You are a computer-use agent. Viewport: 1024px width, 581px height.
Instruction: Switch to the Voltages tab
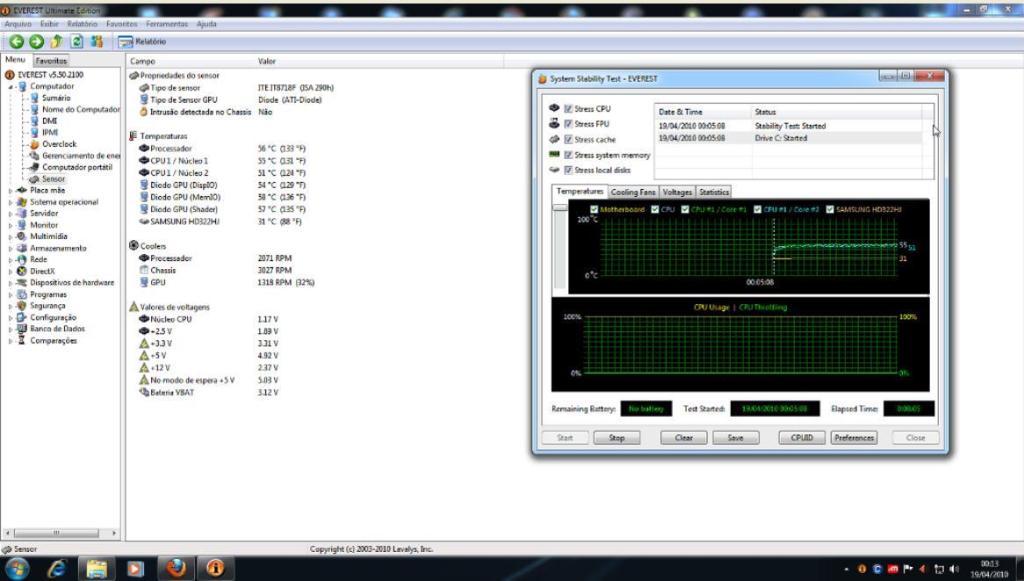pyautogui.click(x=677, y=193)
